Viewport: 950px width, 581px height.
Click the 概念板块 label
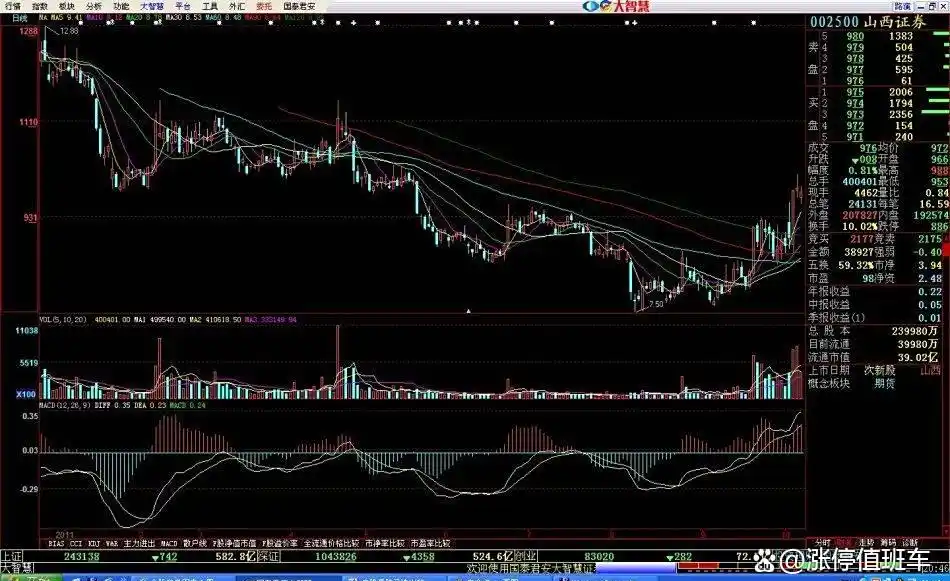pyautogui.click(x=829, y=383)
